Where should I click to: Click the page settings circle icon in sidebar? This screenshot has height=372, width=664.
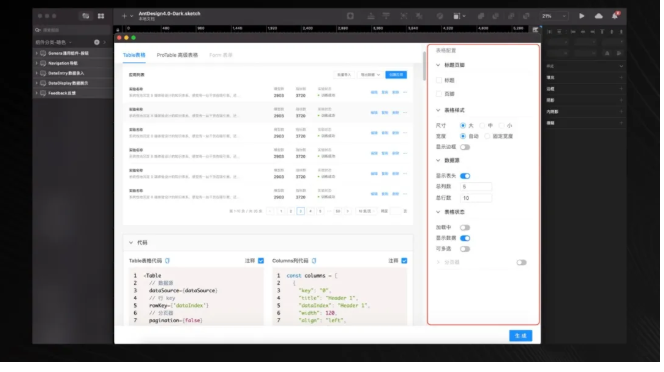97,42
